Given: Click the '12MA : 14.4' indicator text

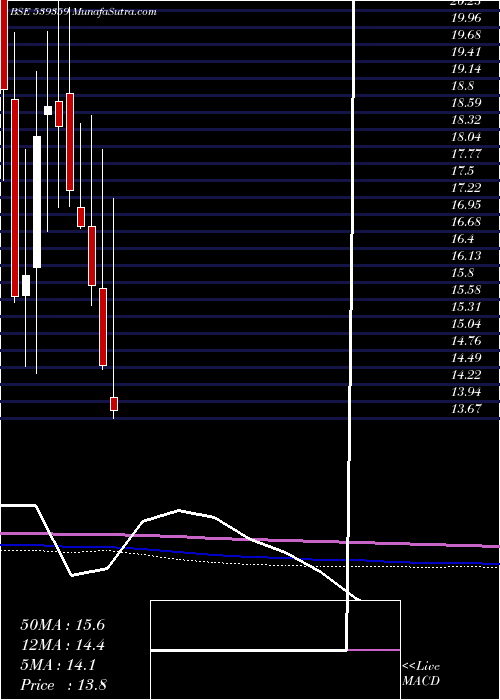Looking at the screenshot, I should pyautogui.click(x=62, y=645).
